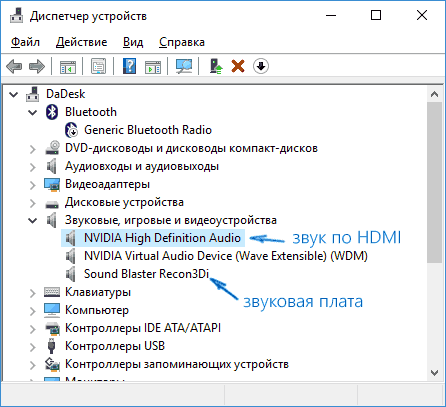Click the down-arrow disable device icon
446x407 pixels.
[x=261, y=66]
